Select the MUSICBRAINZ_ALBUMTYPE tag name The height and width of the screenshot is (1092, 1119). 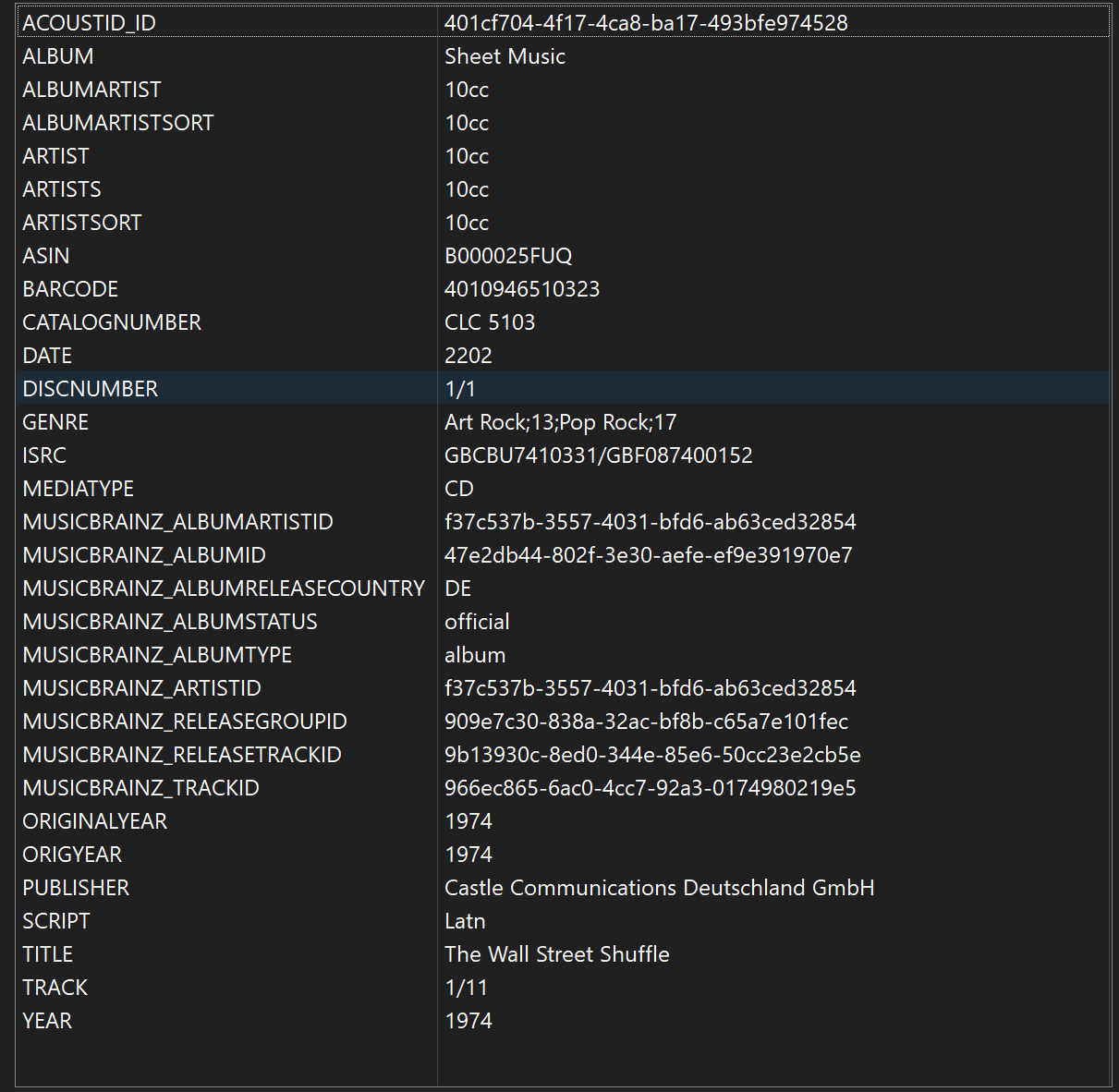tap(157, 655)
